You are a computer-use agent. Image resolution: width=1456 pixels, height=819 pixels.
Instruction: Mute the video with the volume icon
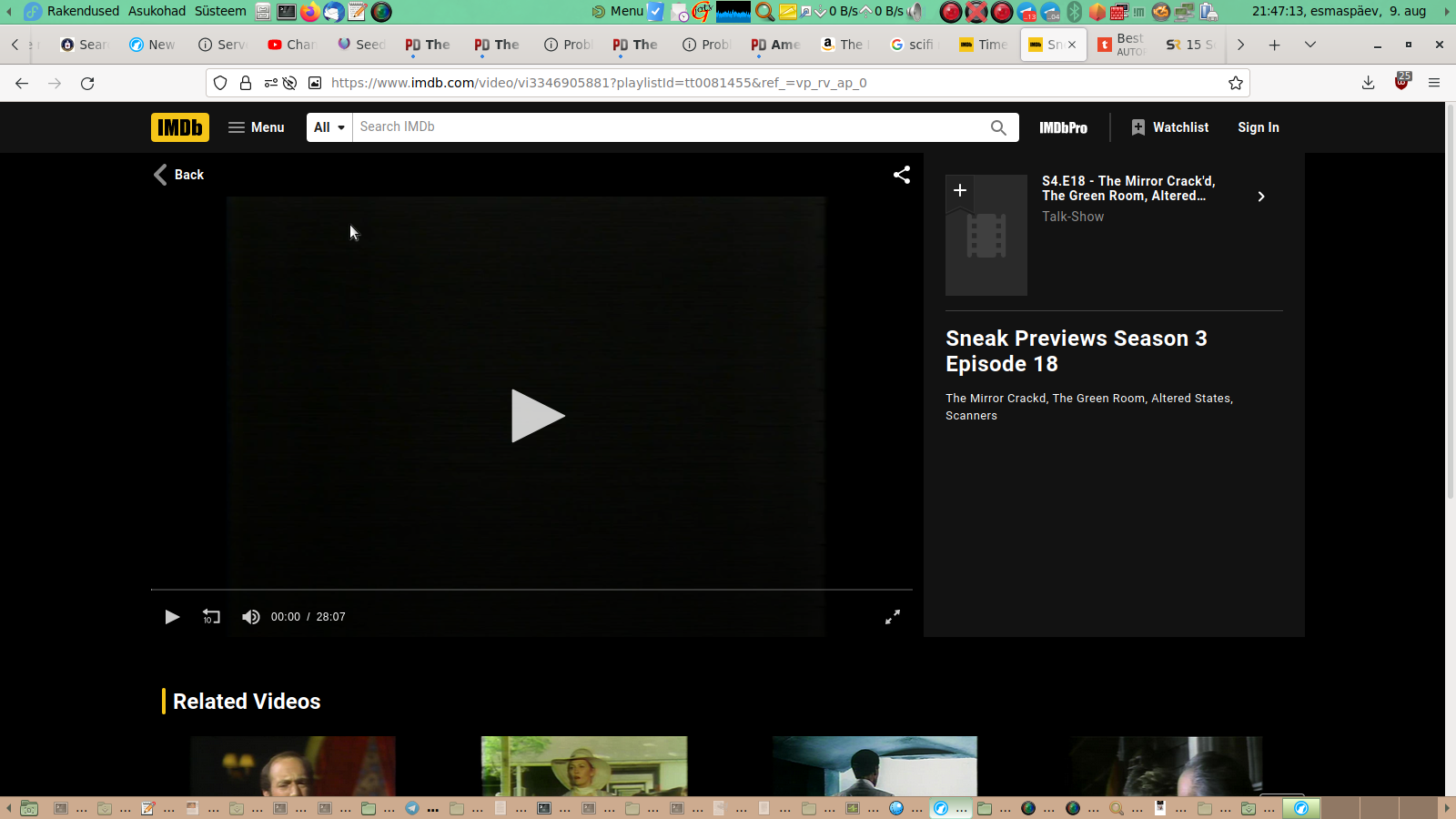coord(250,617)
